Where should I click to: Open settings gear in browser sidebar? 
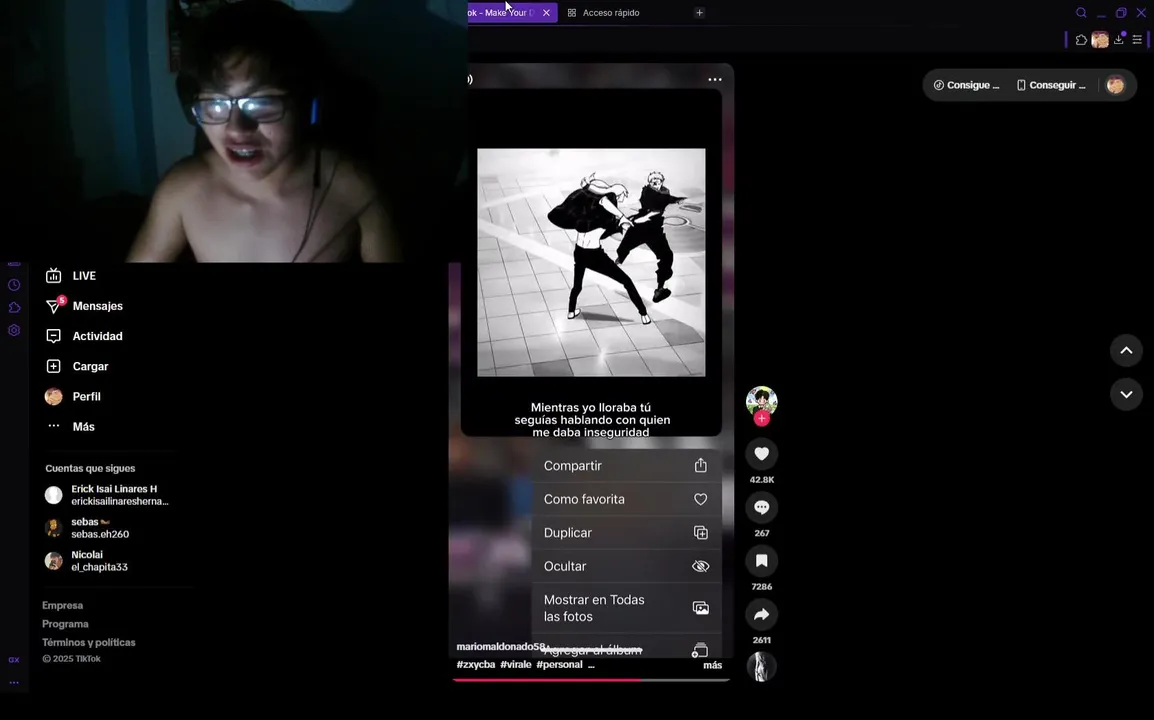pyautogui.click(x=14, y=331)
